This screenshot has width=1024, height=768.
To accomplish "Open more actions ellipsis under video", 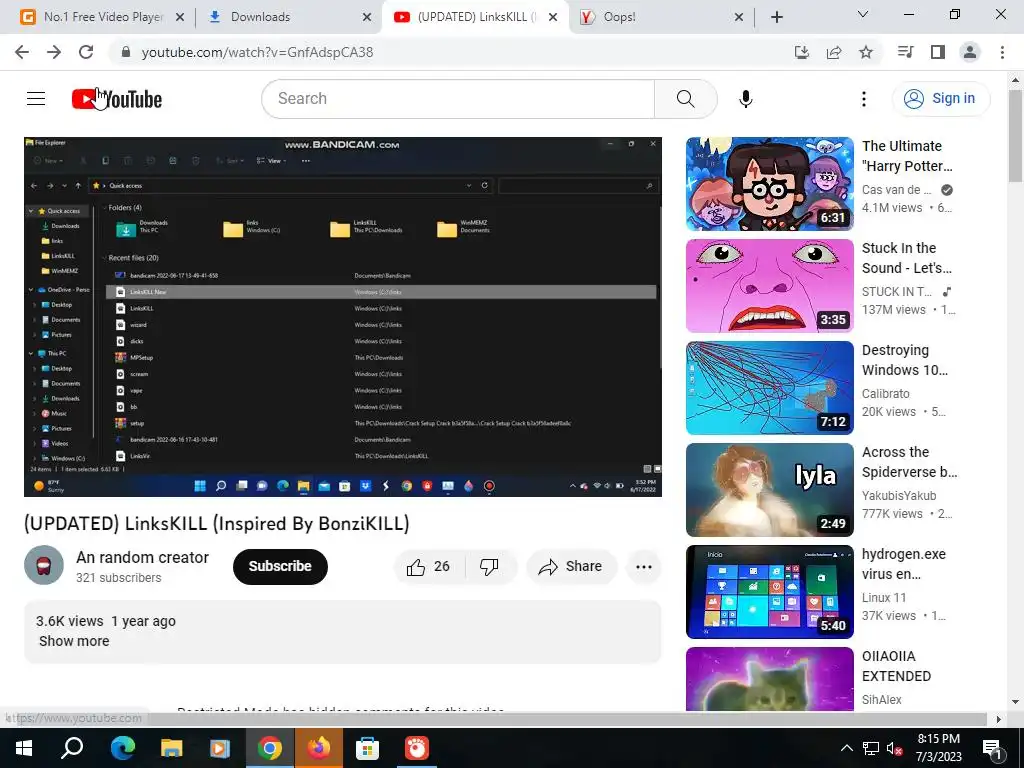I will (643, 566).
